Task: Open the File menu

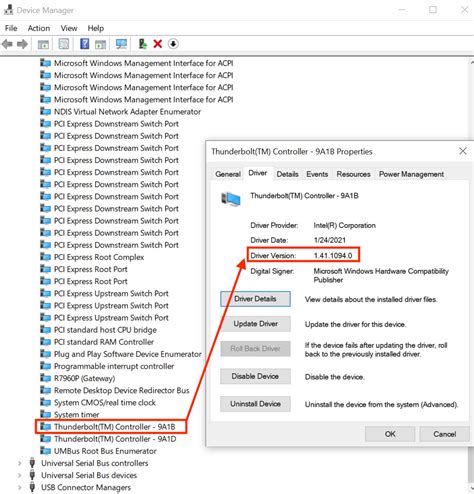Action: coord(11,28)
